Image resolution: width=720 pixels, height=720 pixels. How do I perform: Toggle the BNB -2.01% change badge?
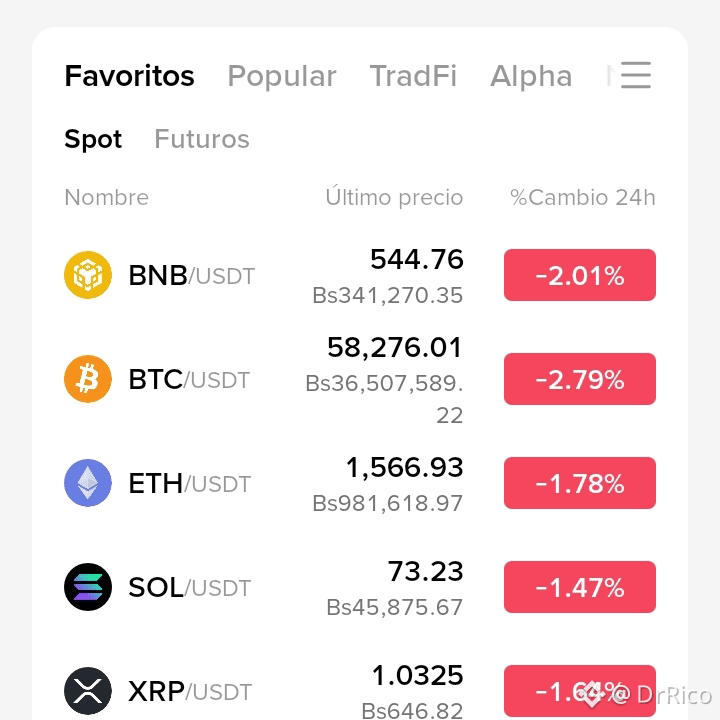(579, 275)
